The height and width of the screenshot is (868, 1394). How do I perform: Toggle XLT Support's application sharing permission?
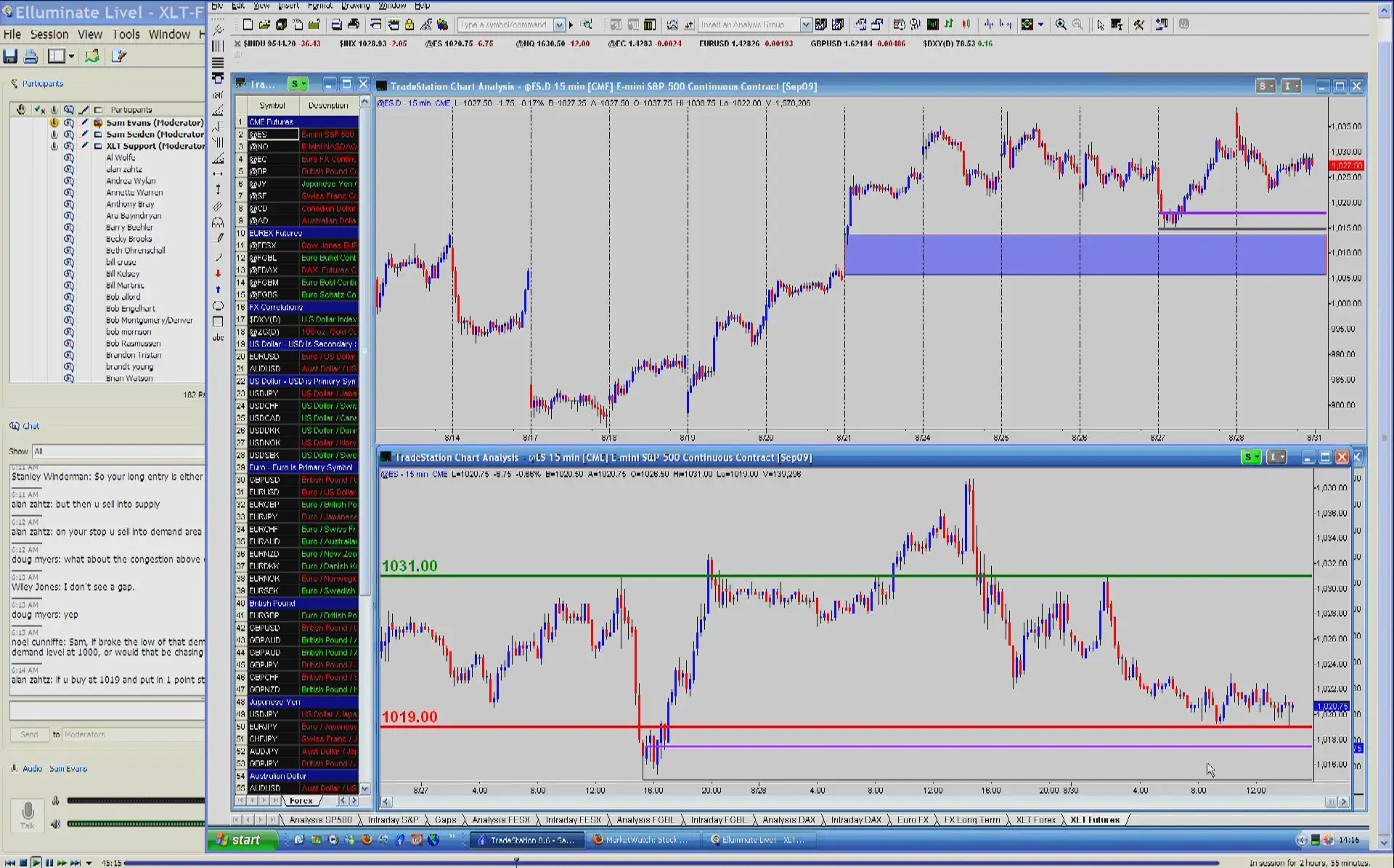pos(98,146)
